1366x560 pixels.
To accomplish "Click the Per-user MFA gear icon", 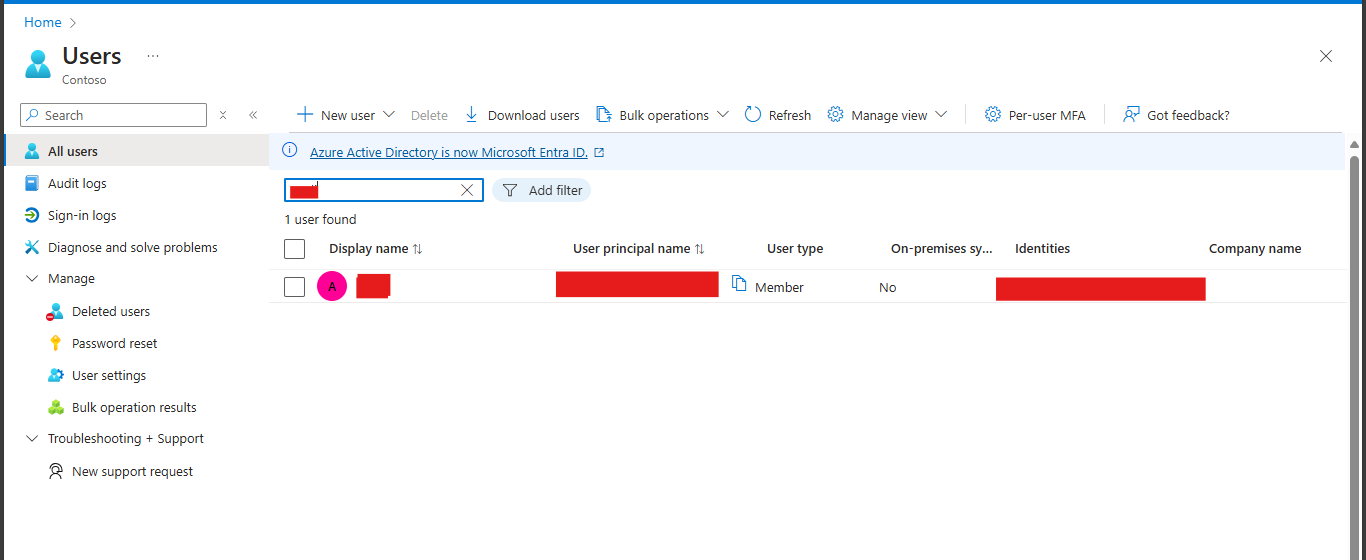I will pos(992,114).
